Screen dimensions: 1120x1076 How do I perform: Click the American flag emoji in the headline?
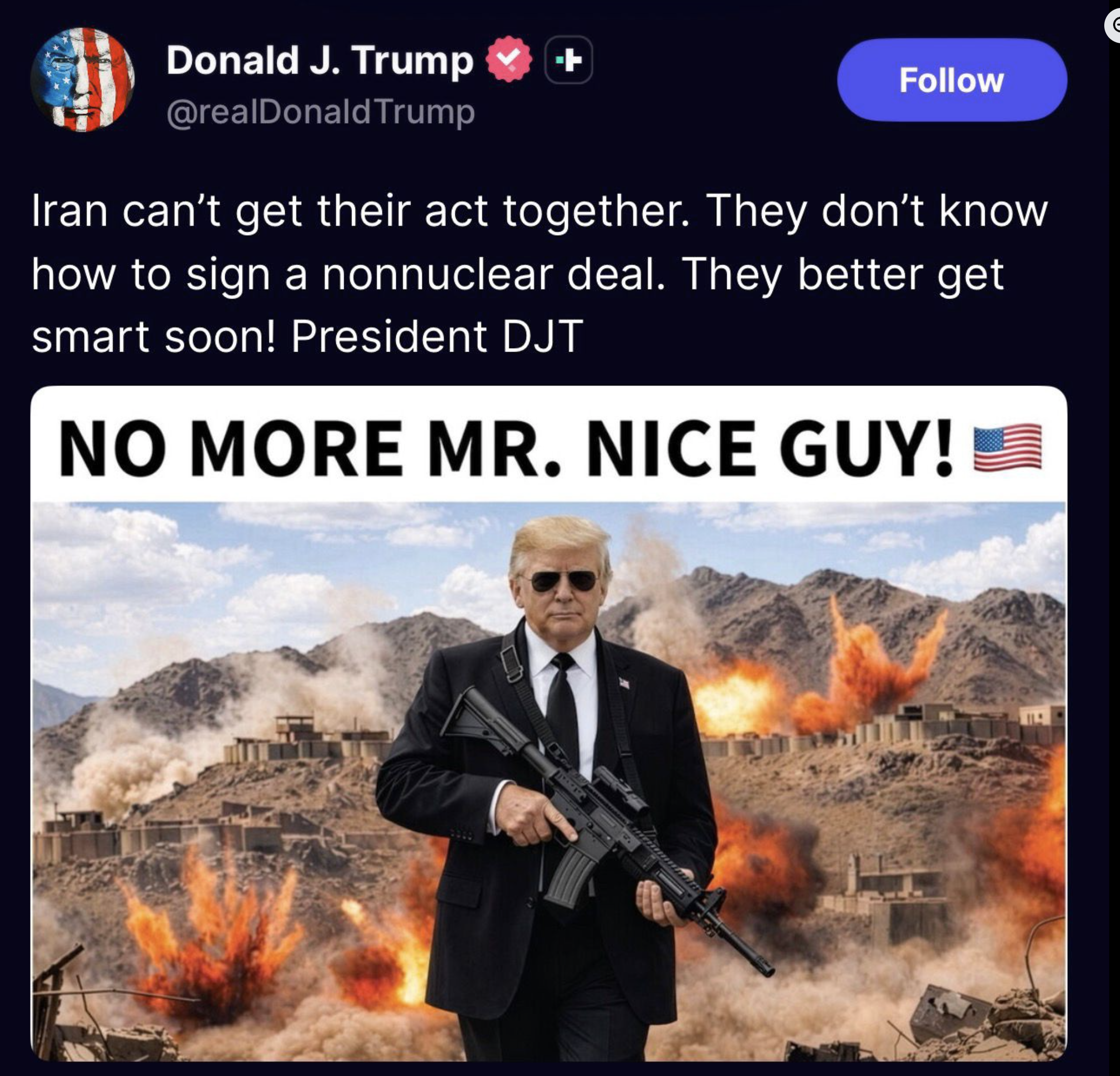(x=1007, y=447)
